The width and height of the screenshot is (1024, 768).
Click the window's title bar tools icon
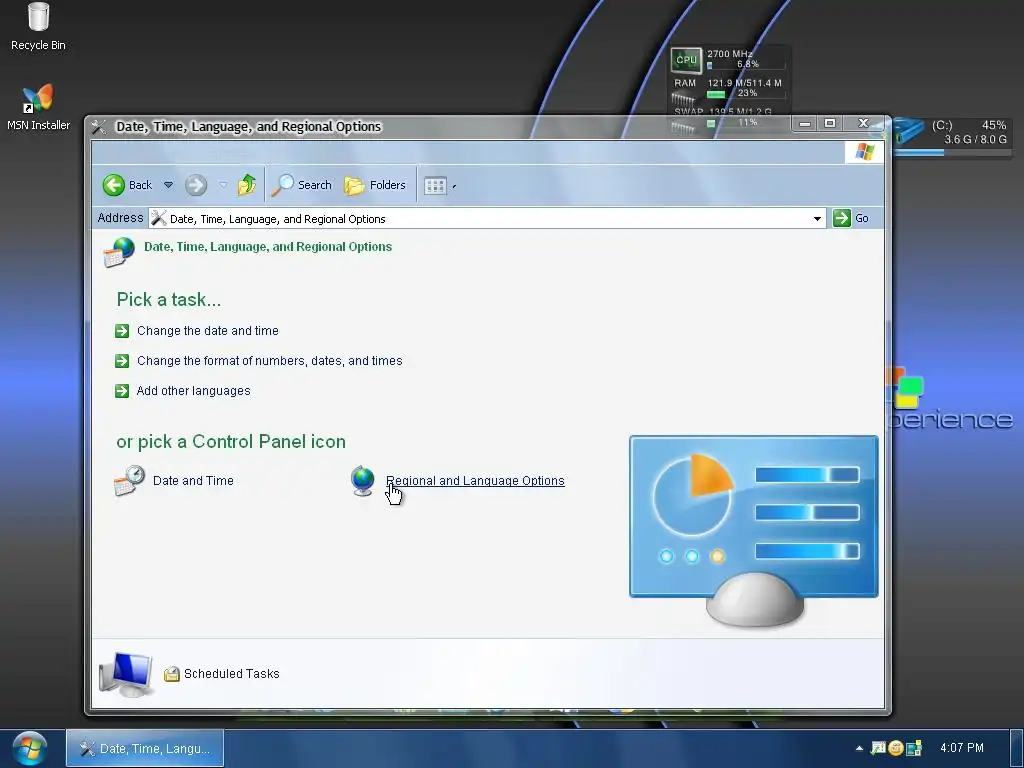99,127
